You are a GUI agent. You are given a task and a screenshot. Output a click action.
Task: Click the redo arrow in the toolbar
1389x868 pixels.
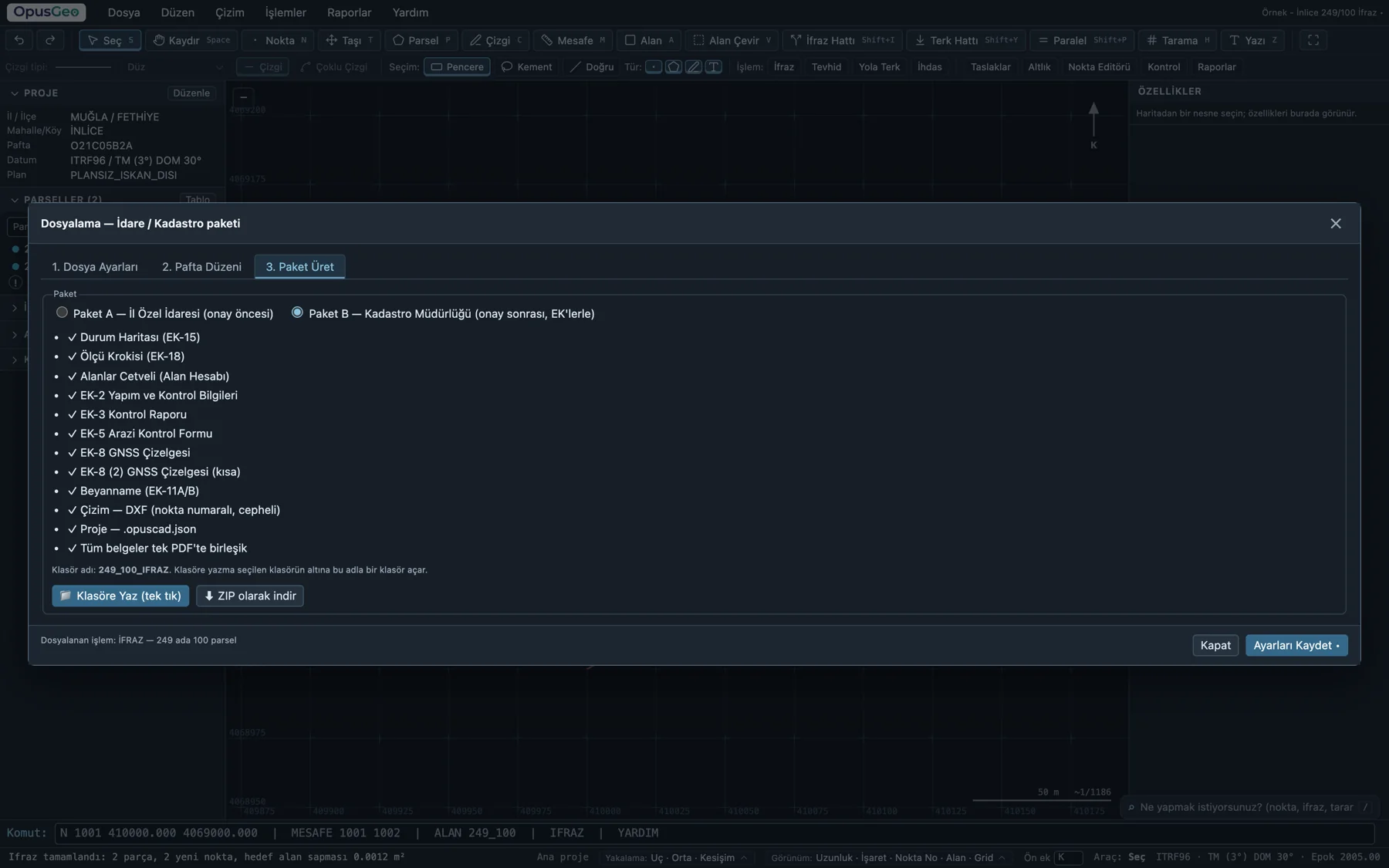point(50,40)
